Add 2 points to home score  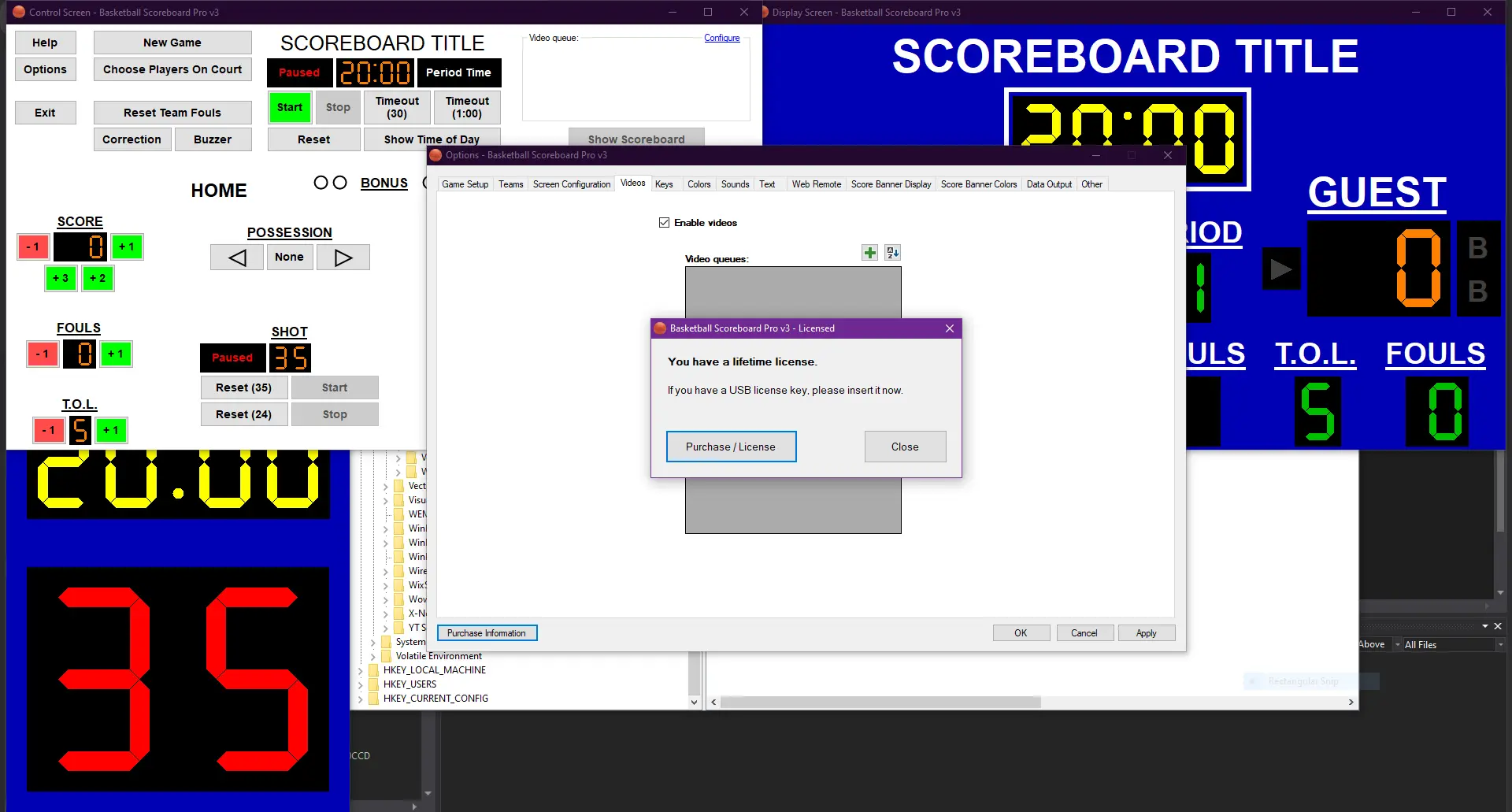coord(98,278)
